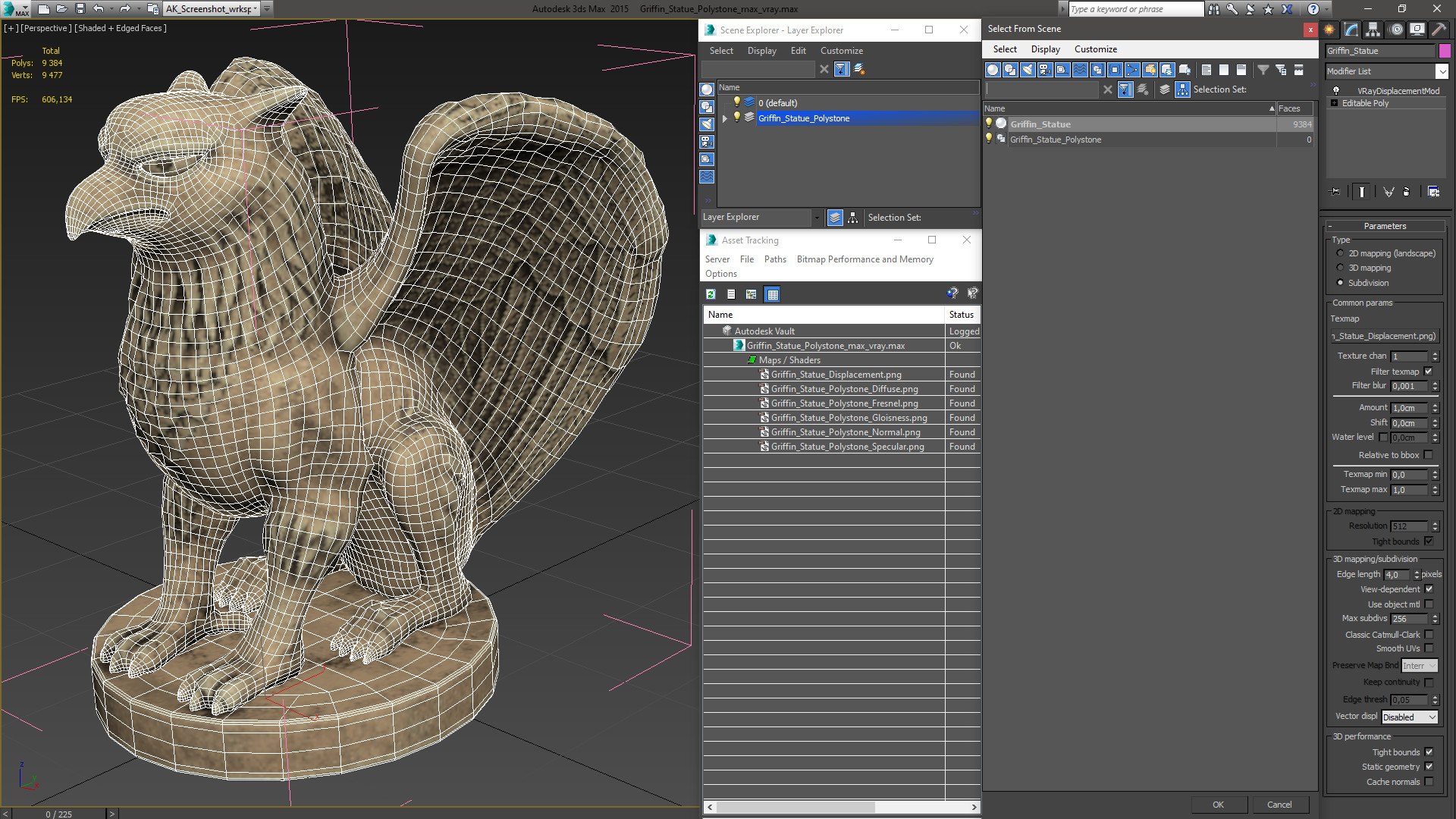Click Select None icon in Select From Scene
Screen dimensions: 1456x819
pos(1224,70)
